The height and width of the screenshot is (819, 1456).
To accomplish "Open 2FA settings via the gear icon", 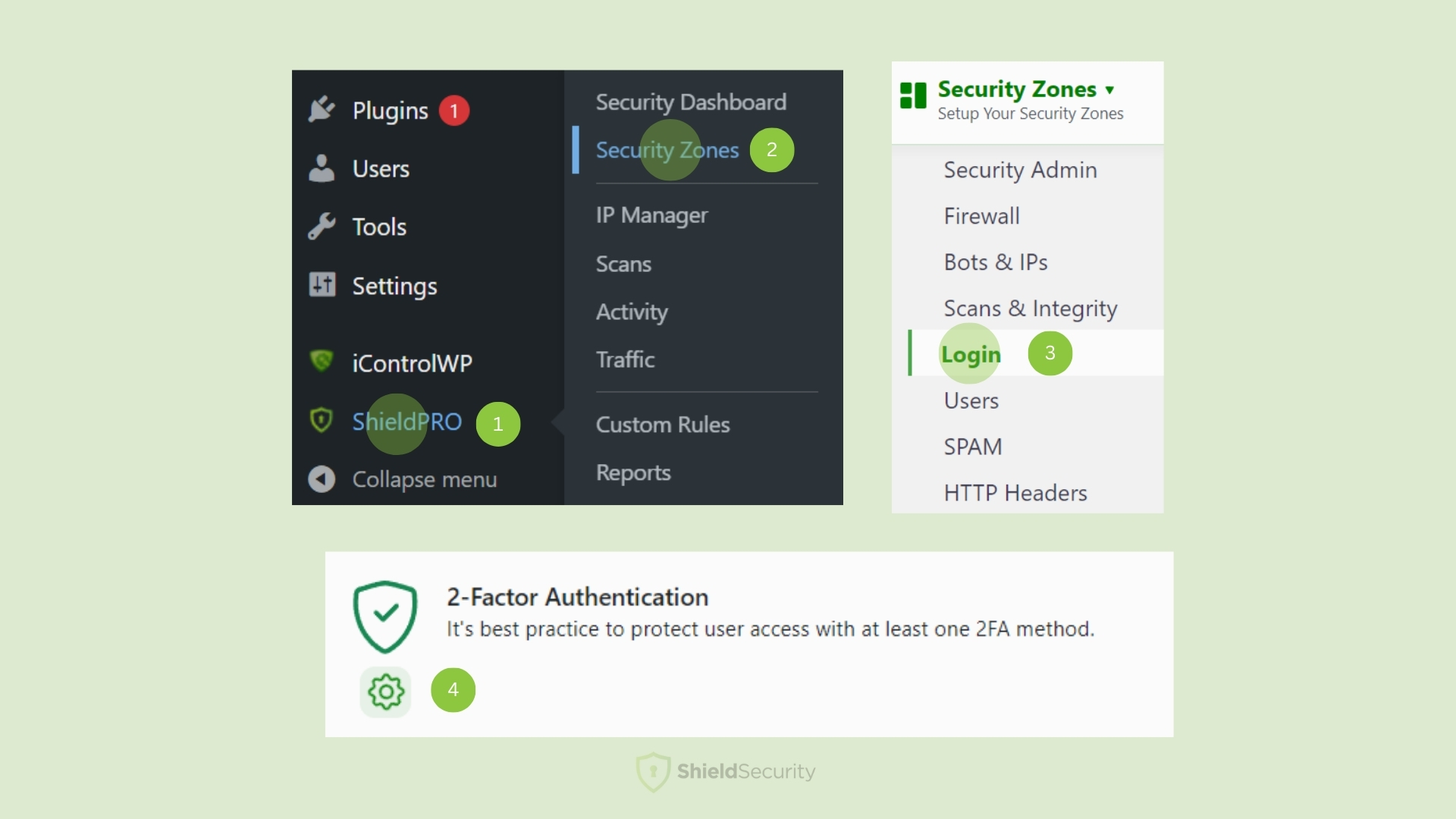I will 386,691.
